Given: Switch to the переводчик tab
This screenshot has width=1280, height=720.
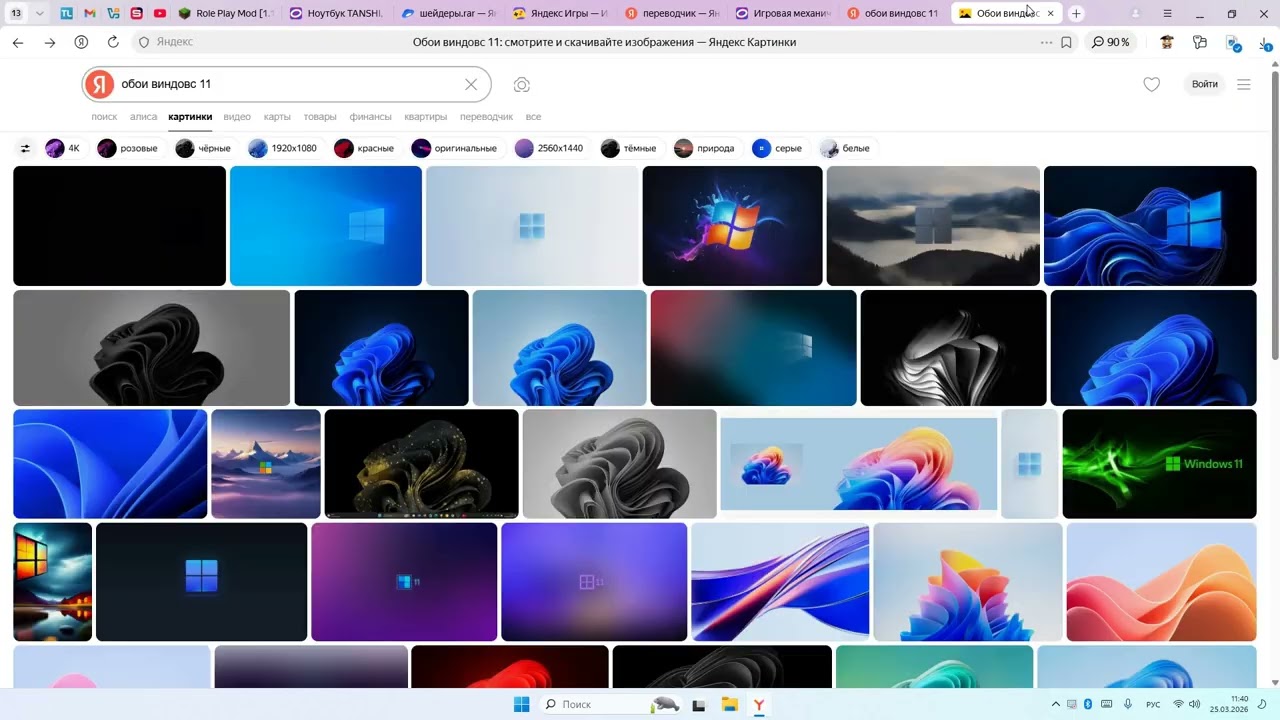Looking at the screenshot, I should tap(673, 14).
